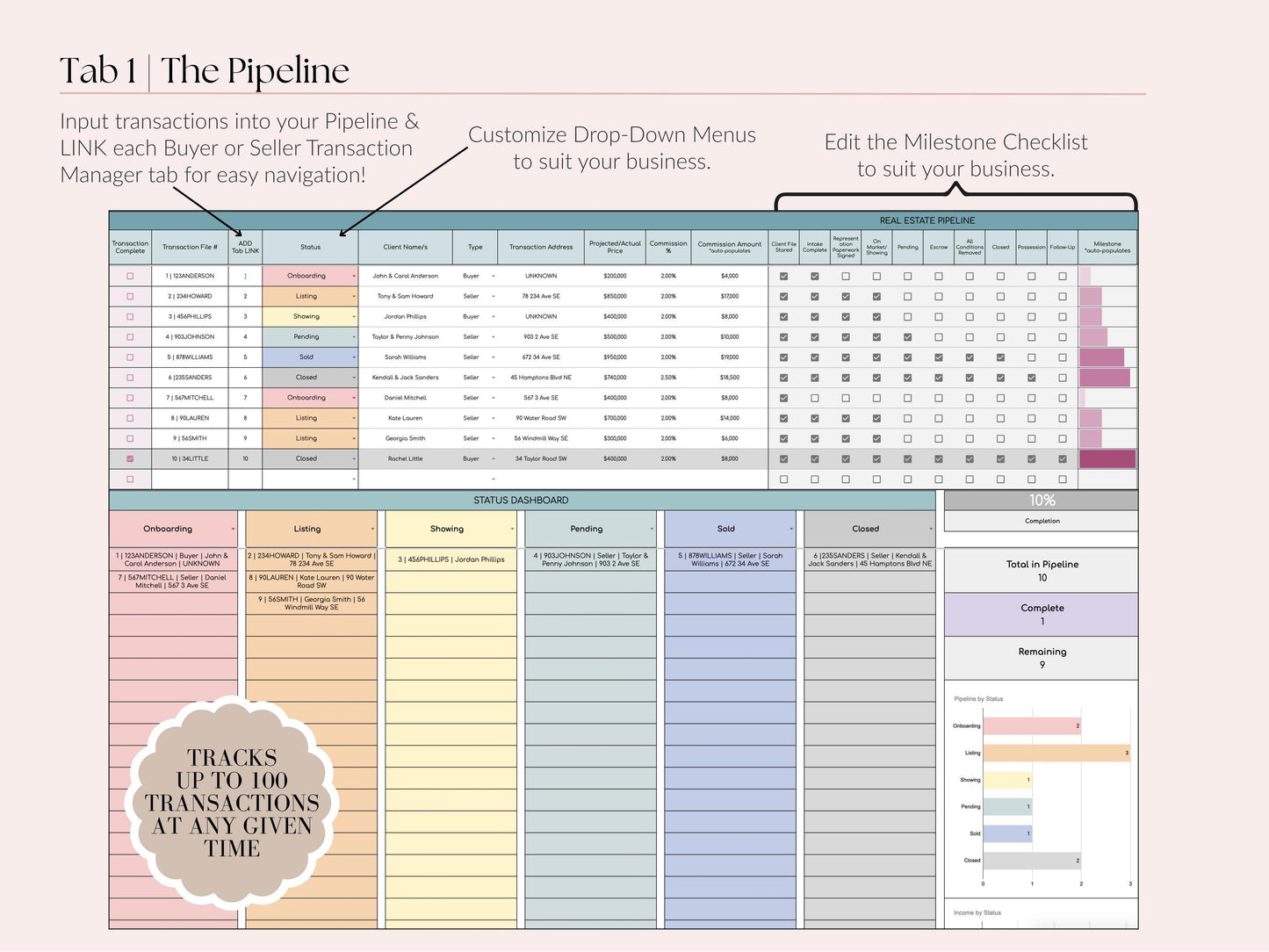Select commission amount $18,500
1269x952 pixels.
pos(730,378)
